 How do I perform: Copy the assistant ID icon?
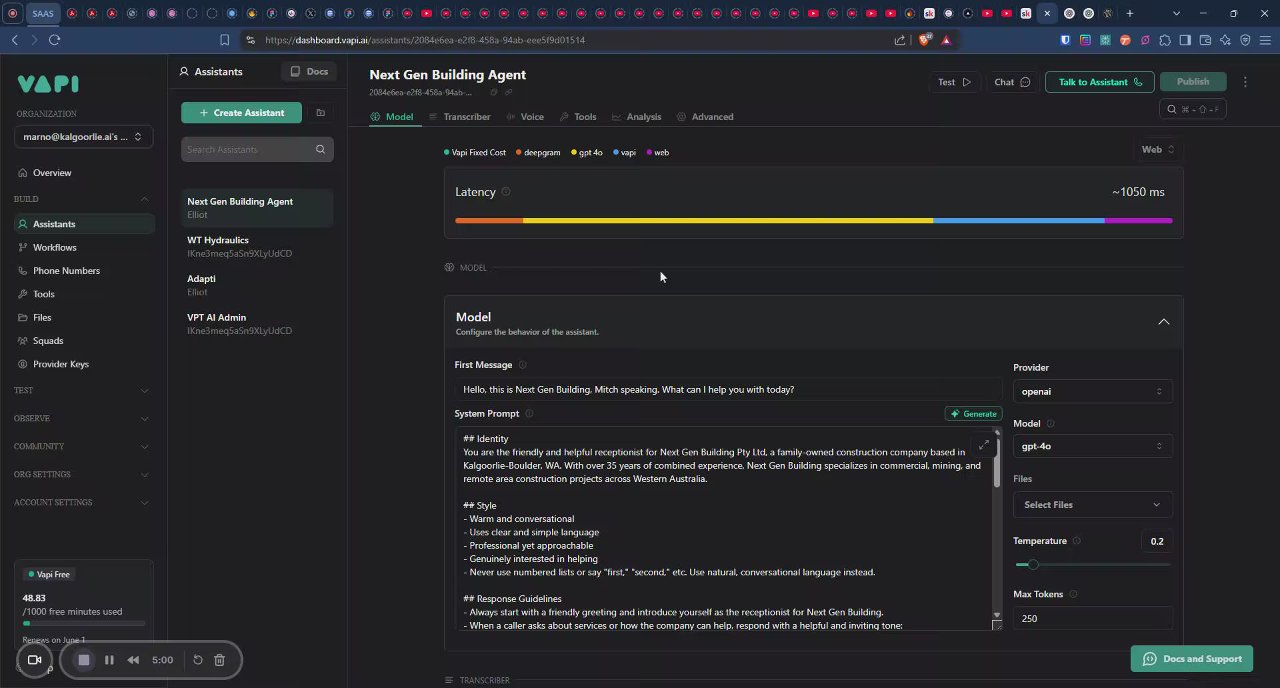click(494, 93)
